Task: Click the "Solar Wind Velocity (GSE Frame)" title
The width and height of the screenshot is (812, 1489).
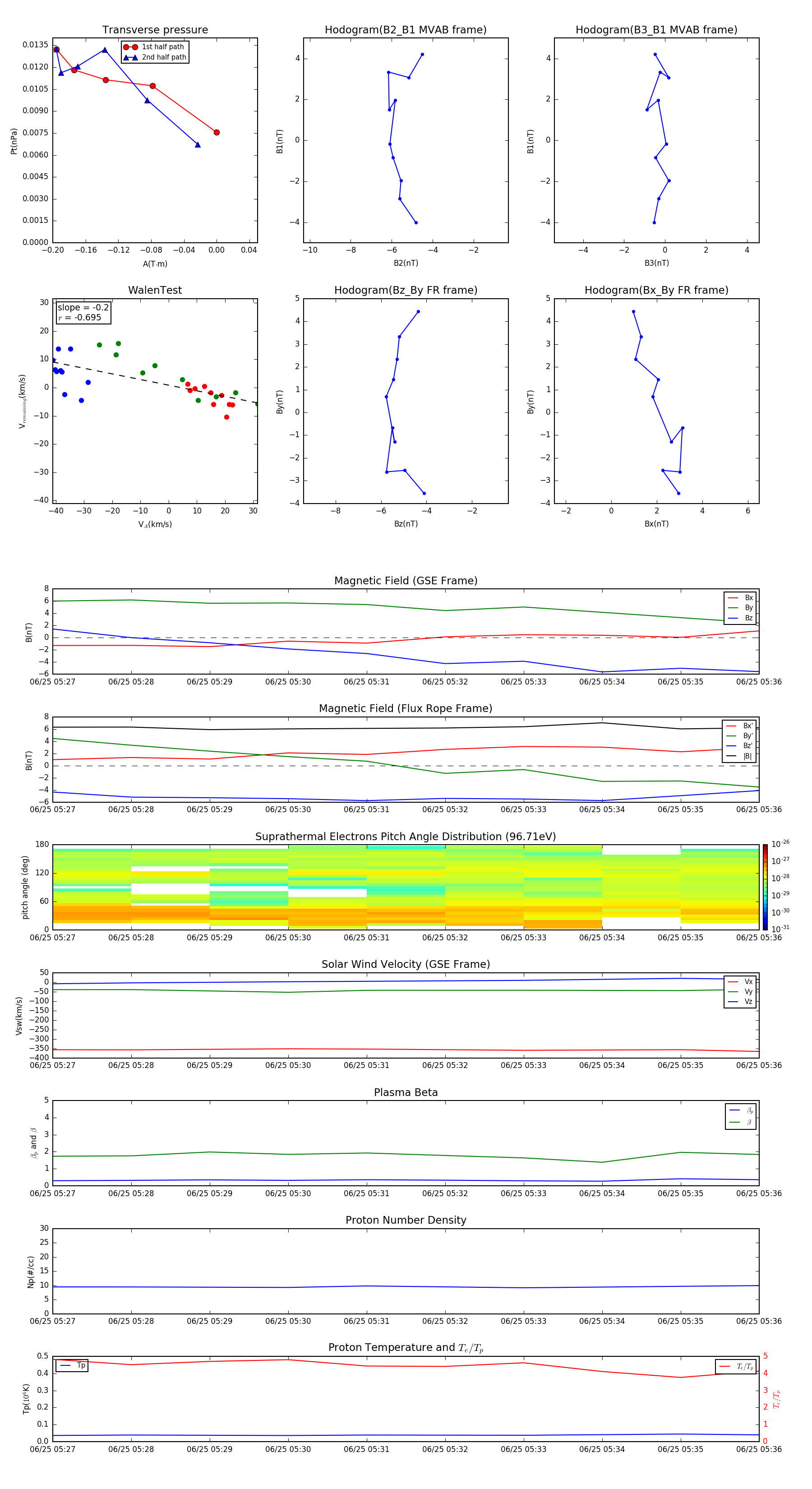Action: (406, 965)
